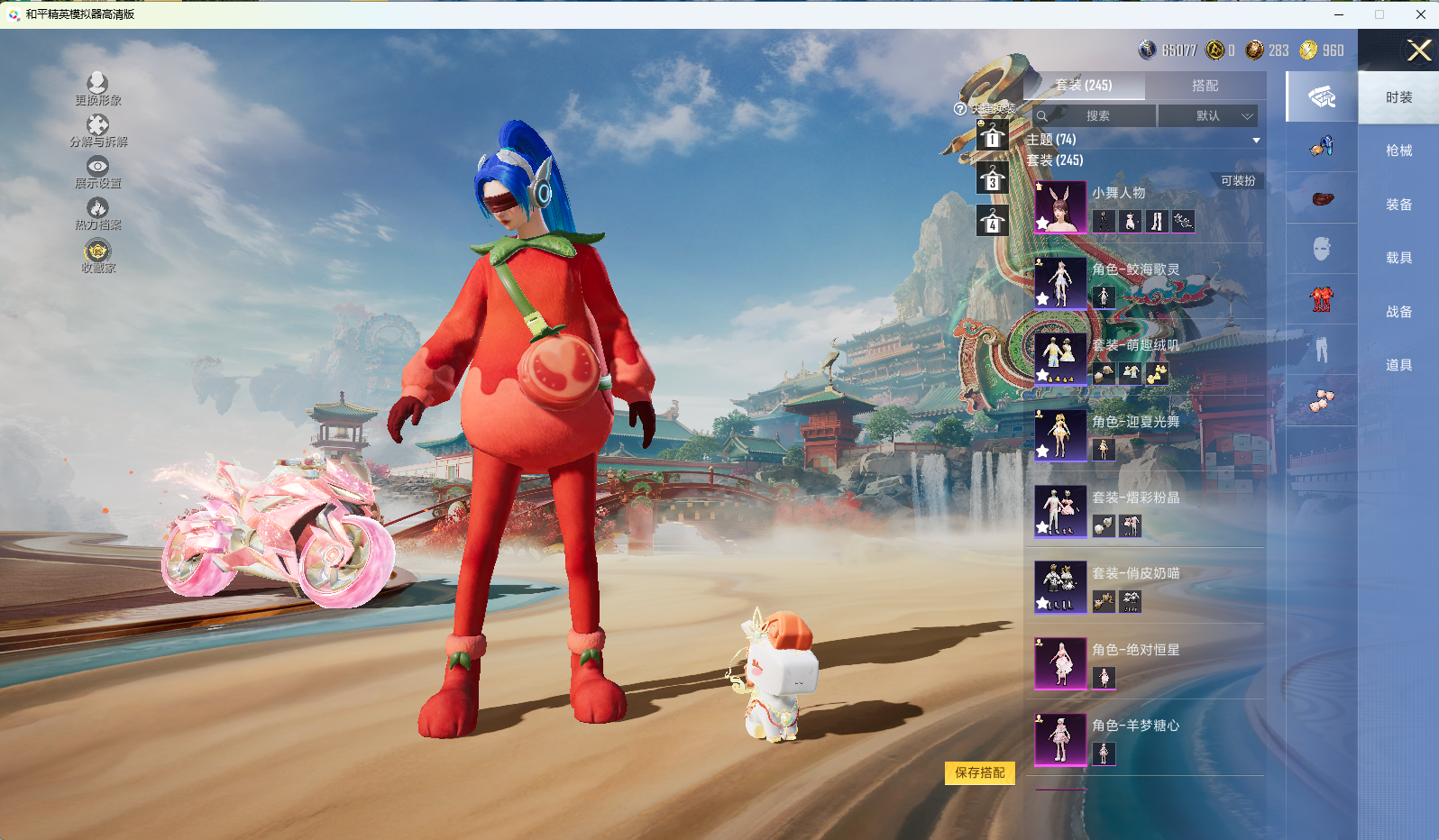Open 展示设置 eye display settings
The height and width of the screenshot is (840, 1439).
[x=97, y=168]
